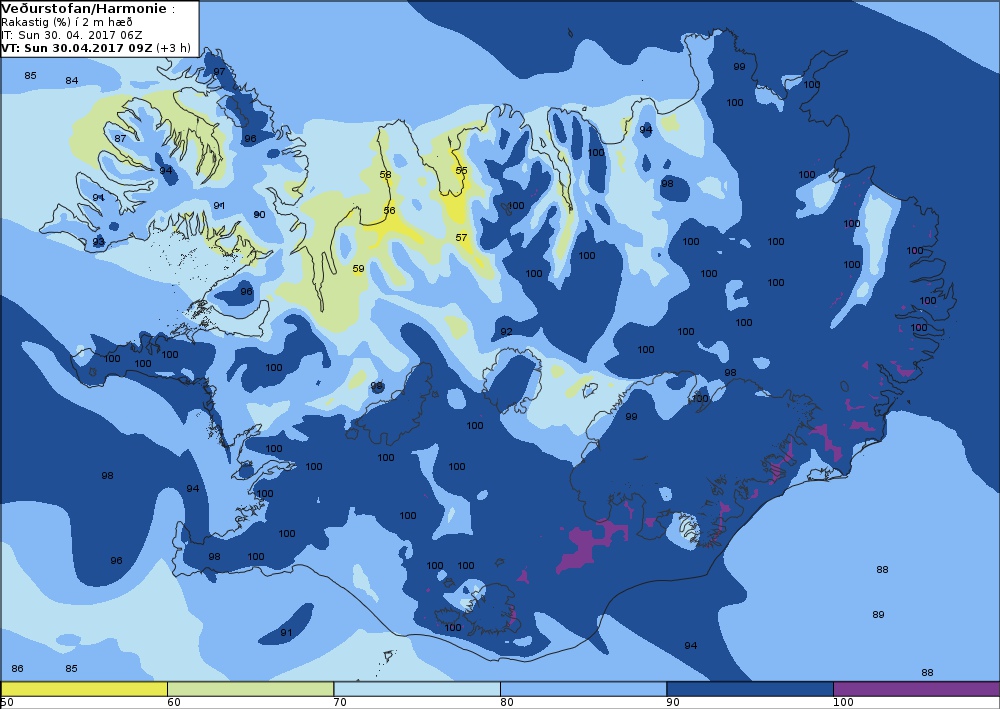Click the humidity value '90' on the map
Image resolution: width=1000 pixels, height=709 pixels.
tap(260, 214)
